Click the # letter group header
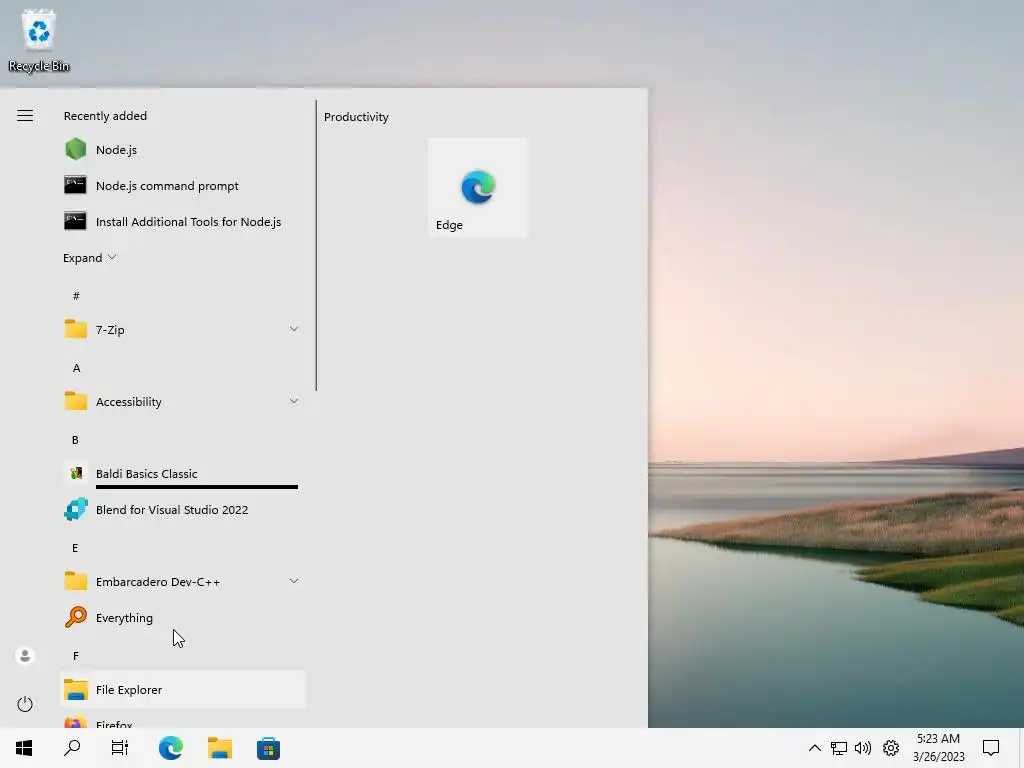 [x=76, y=296]
